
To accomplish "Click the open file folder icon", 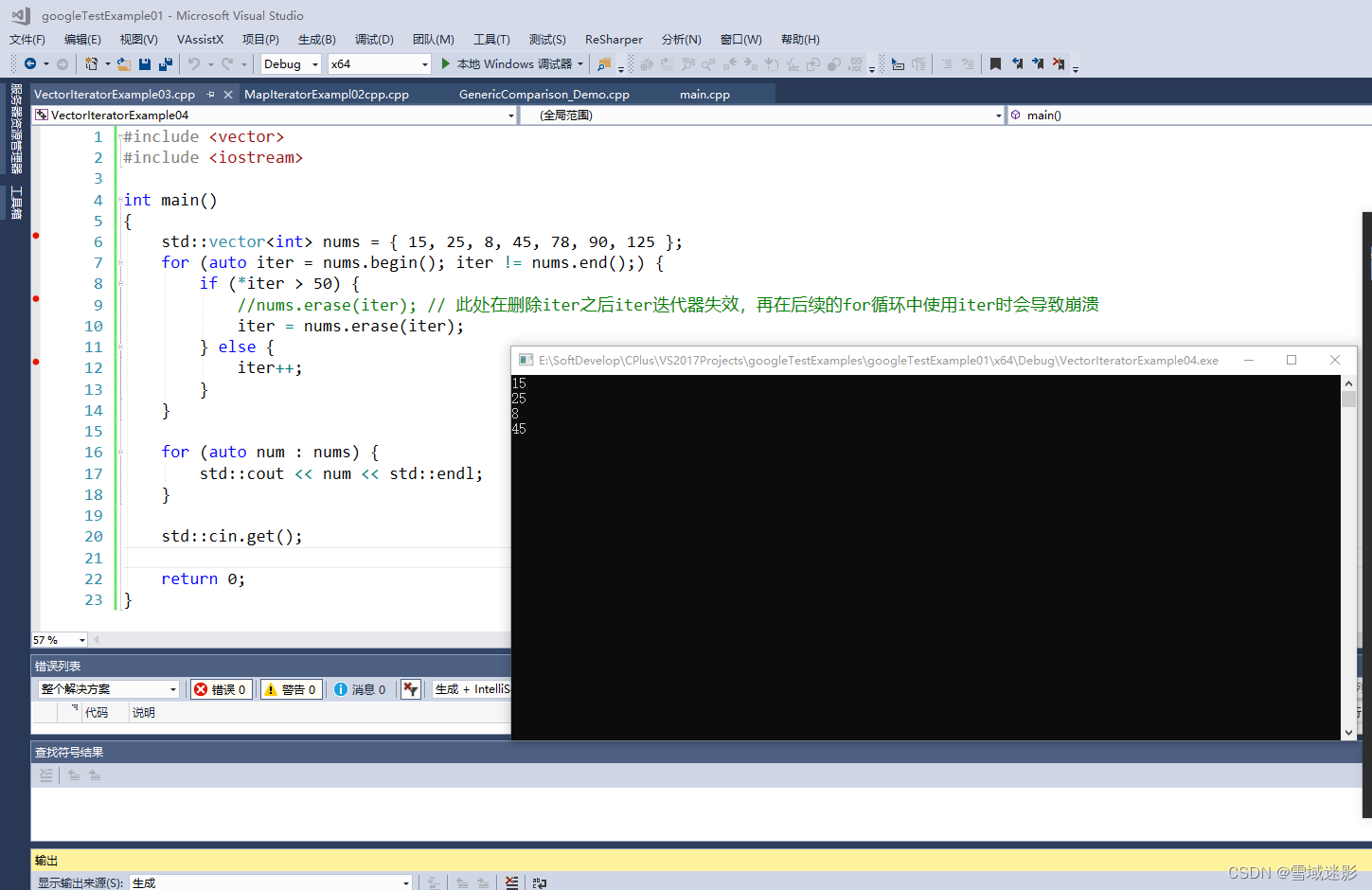I will pyautogui.click(x=124, y=63).
